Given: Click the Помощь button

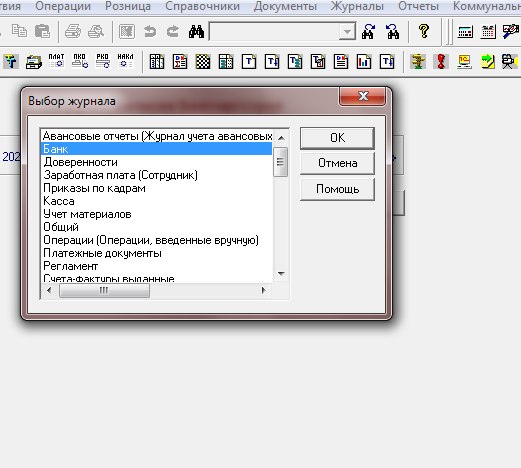Looking at the screenshot, I should (x=337, y=189).
